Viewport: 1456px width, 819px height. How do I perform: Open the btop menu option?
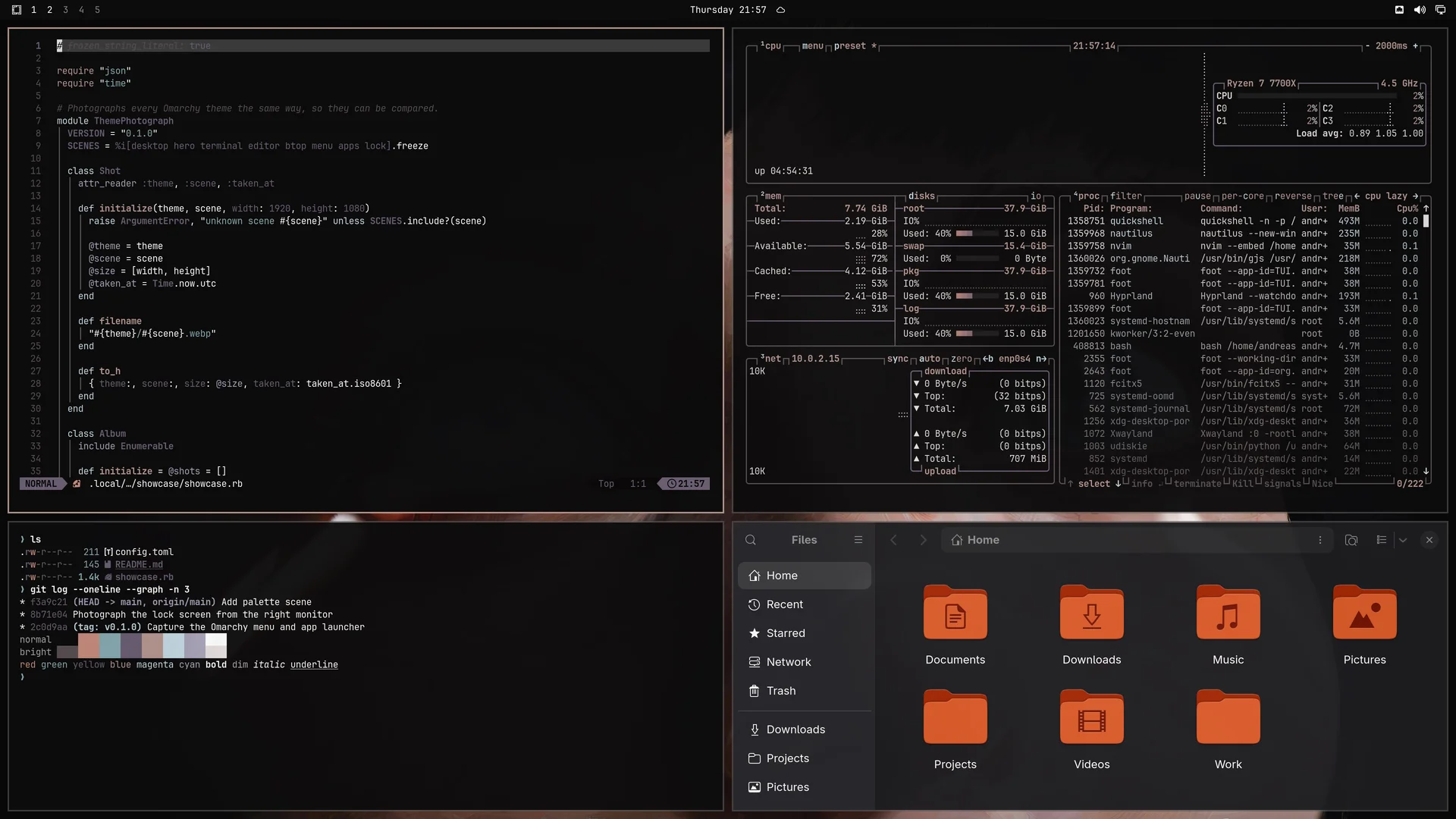click(x=812, y=46)
